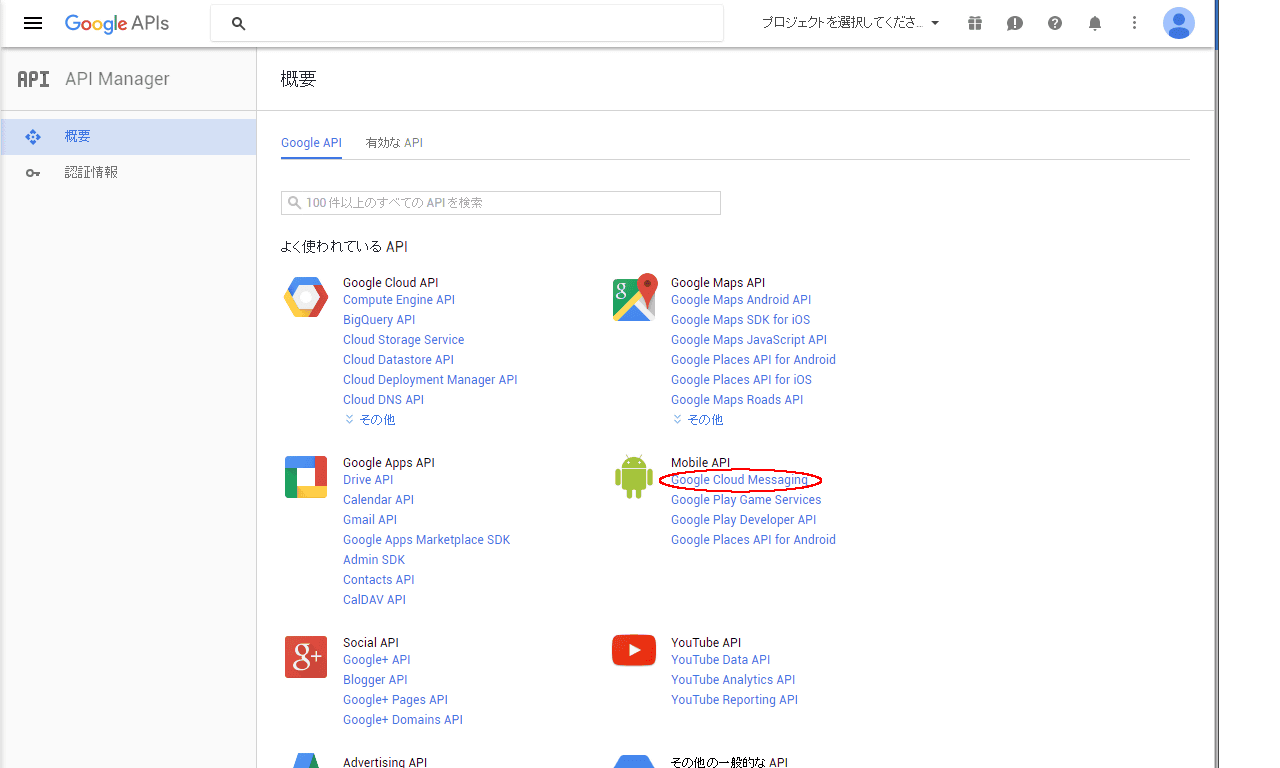
Task: Open YouTube Data API link
Action: coord(720,660)
